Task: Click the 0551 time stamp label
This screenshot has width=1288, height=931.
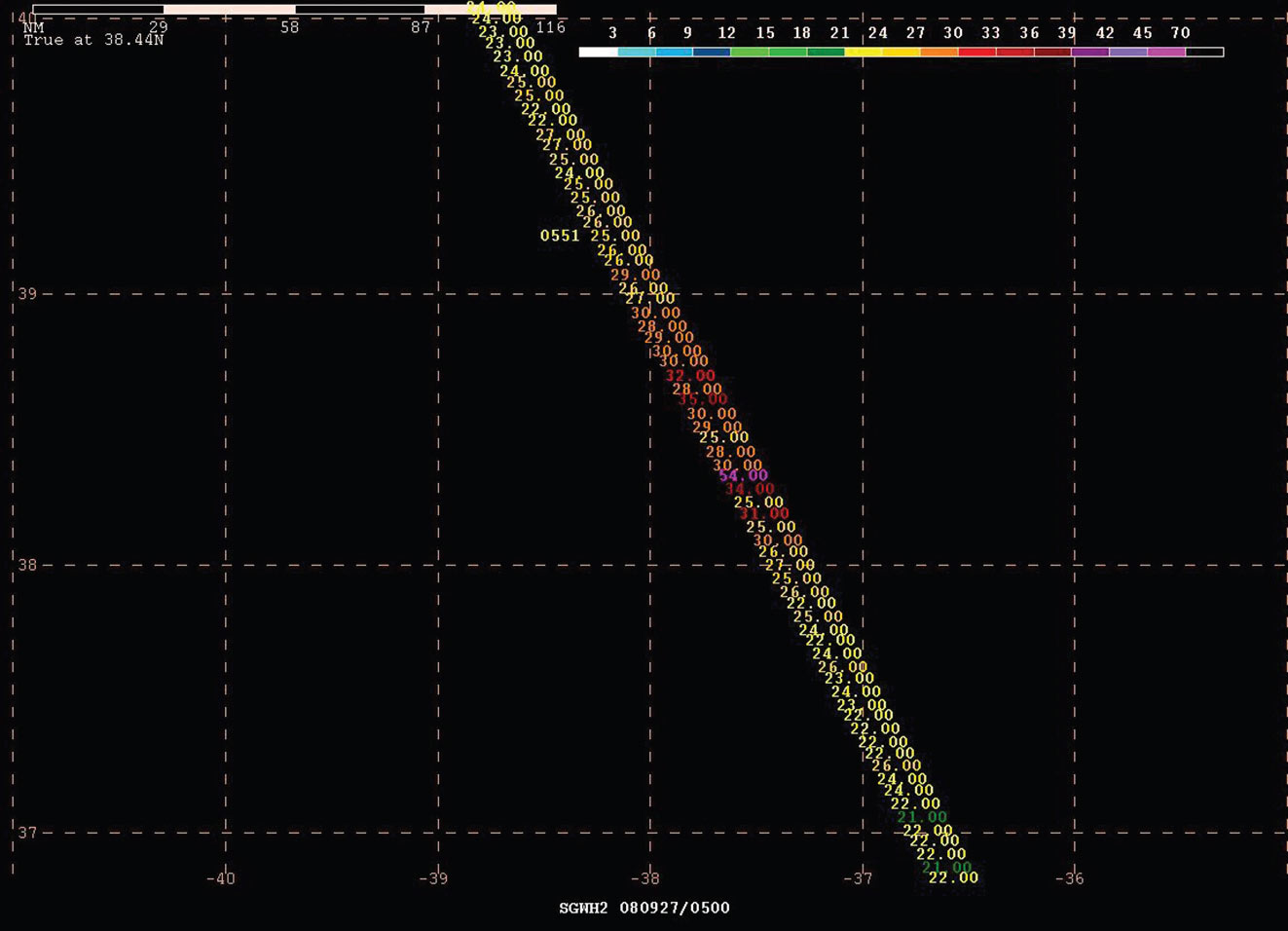Action: tap(560, 236)
